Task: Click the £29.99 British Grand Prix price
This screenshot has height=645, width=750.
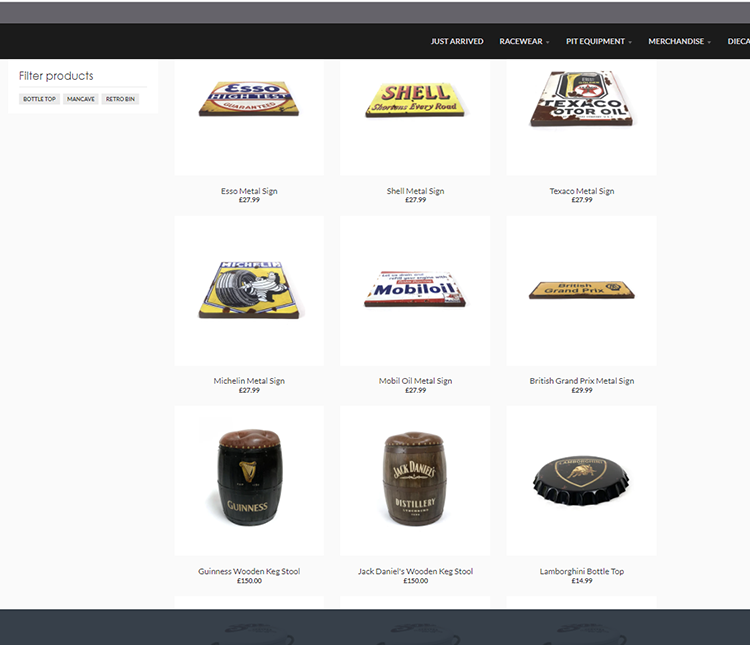Action: 582,390
